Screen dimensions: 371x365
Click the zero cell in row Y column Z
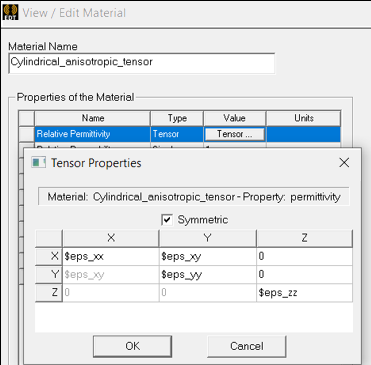pyautogui.click(x=304, y=275)
